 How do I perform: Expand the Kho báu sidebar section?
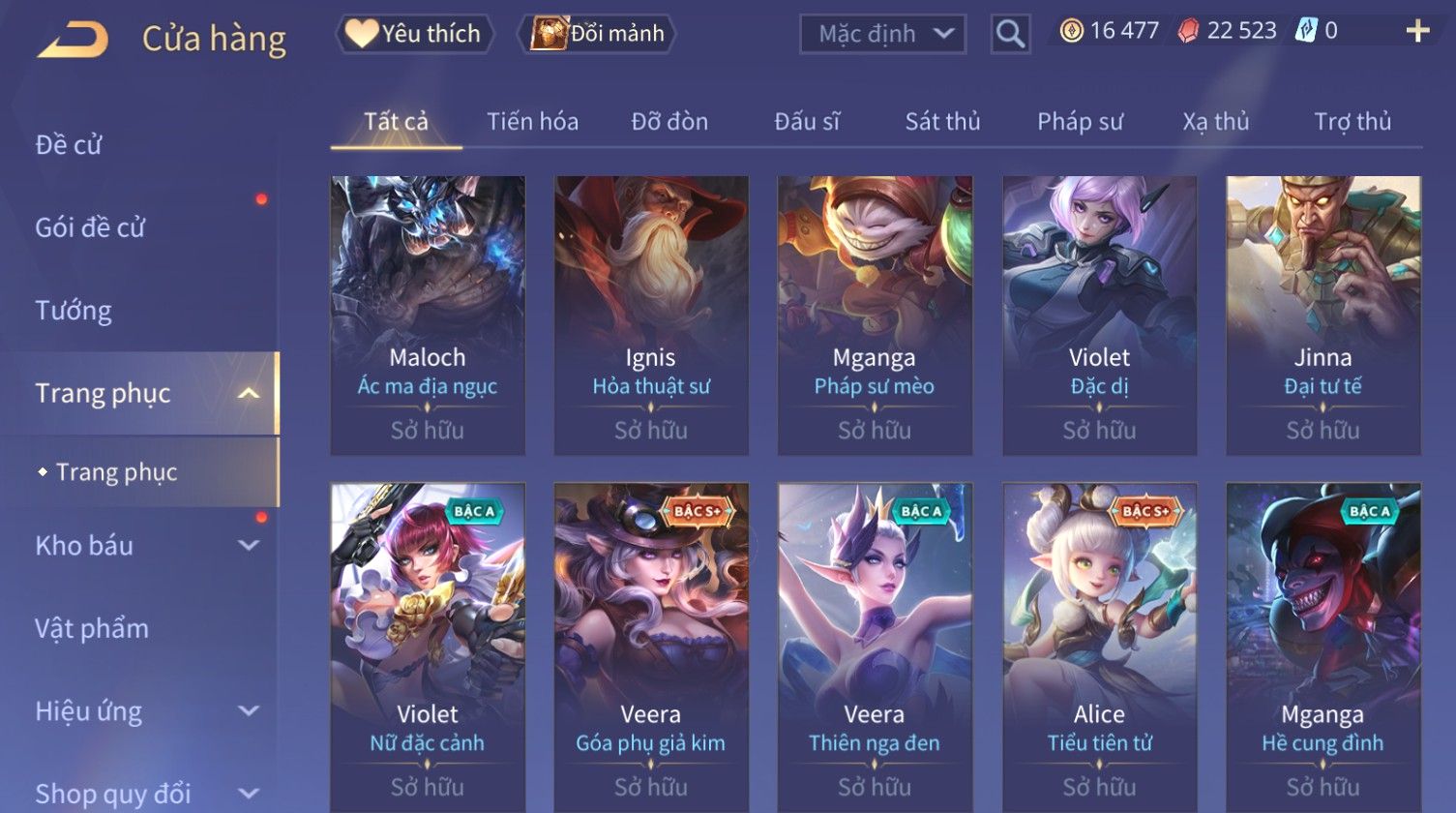pos(249,545)
